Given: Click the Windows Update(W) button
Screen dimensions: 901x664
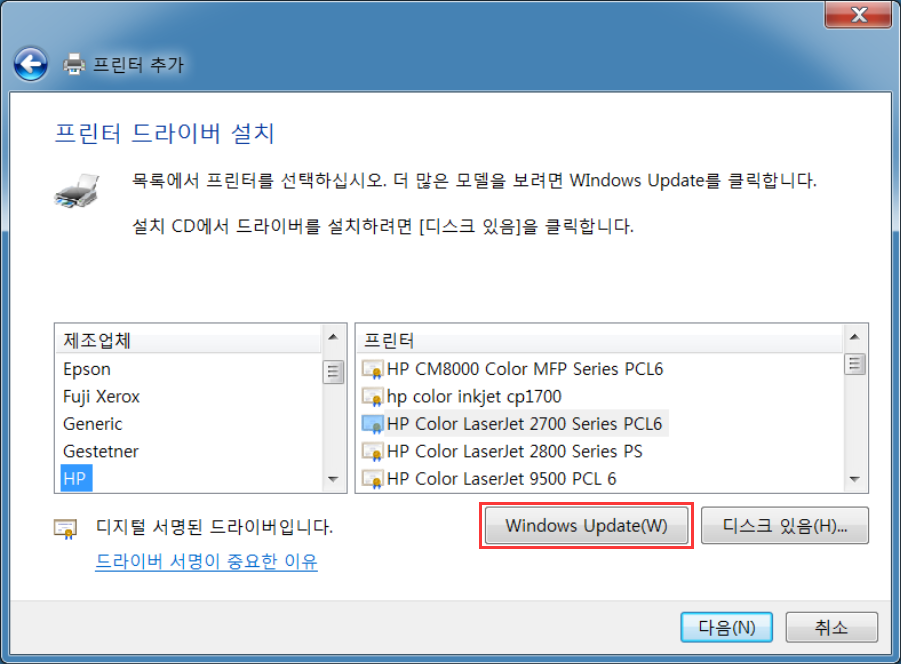Looking at the screenshot, I should coord(586,526).
